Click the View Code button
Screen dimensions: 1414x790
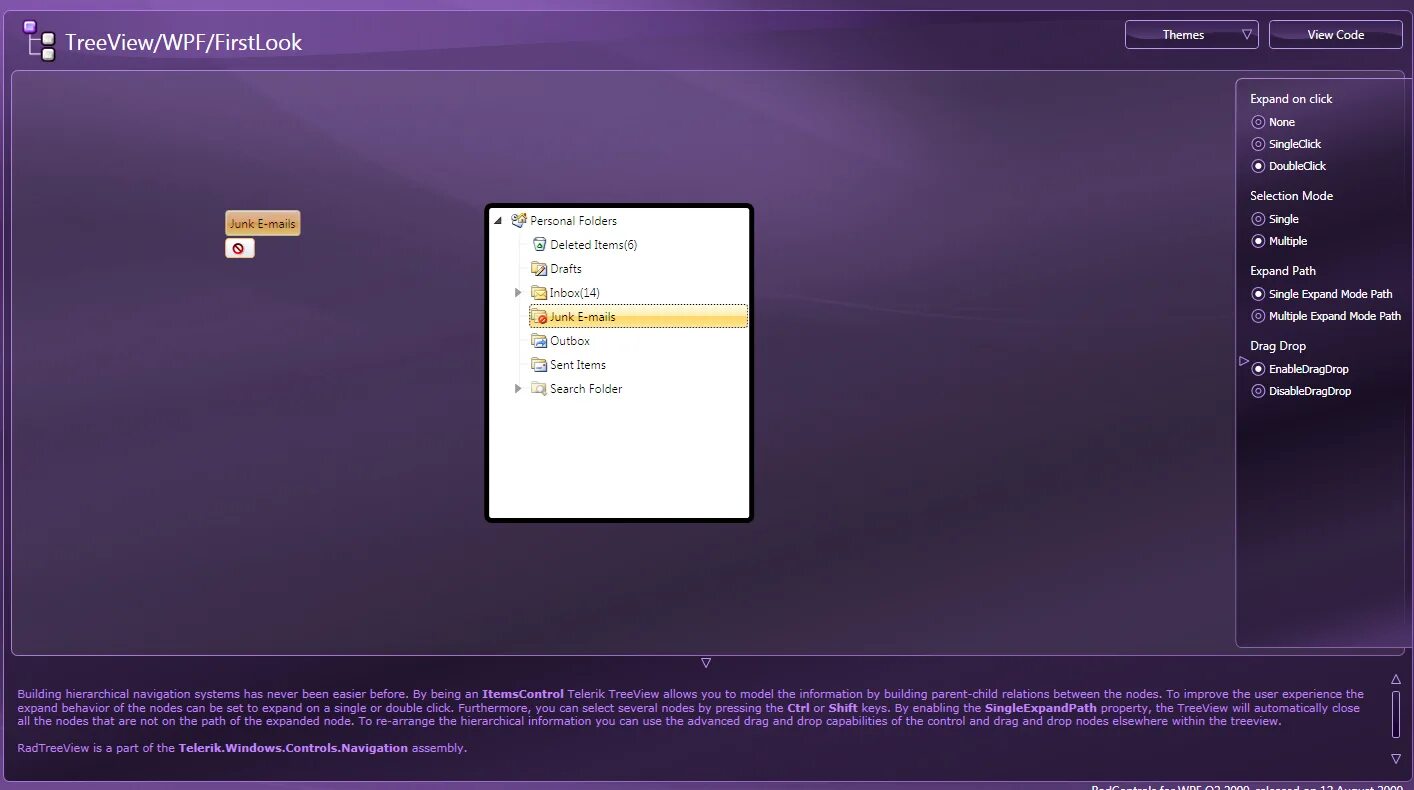pos(1335,35)
